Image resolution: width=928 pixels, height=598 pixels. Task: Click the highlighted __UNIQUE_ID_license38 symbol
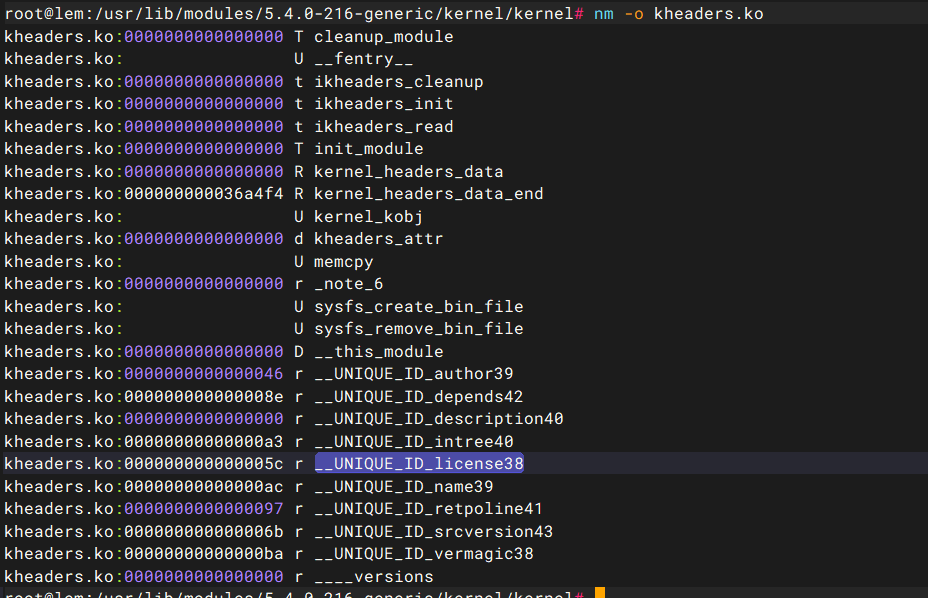click(x=418, y=464)
